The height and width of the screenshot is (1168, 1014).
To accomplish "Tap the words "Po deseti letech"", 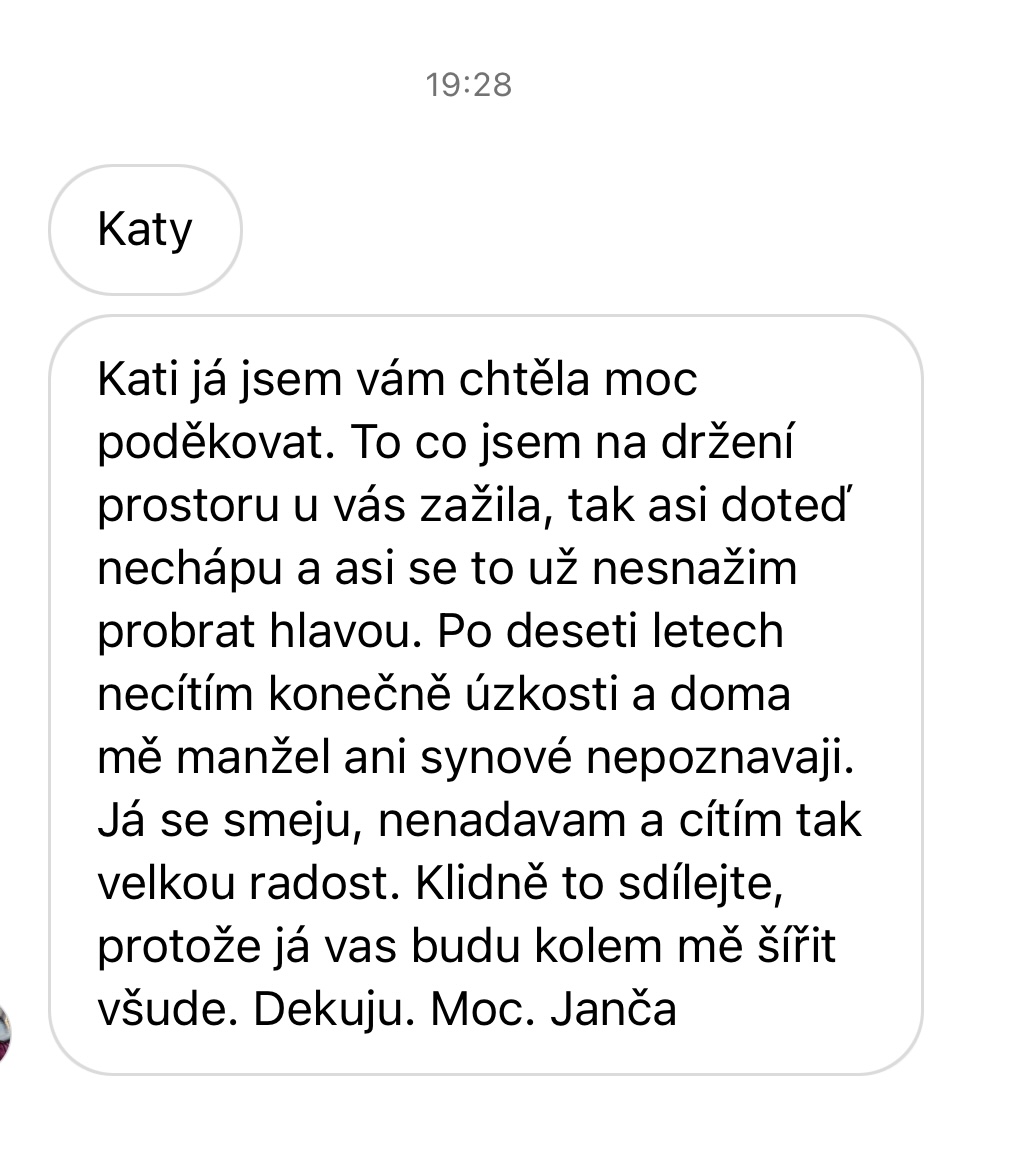I will (610, 631).
